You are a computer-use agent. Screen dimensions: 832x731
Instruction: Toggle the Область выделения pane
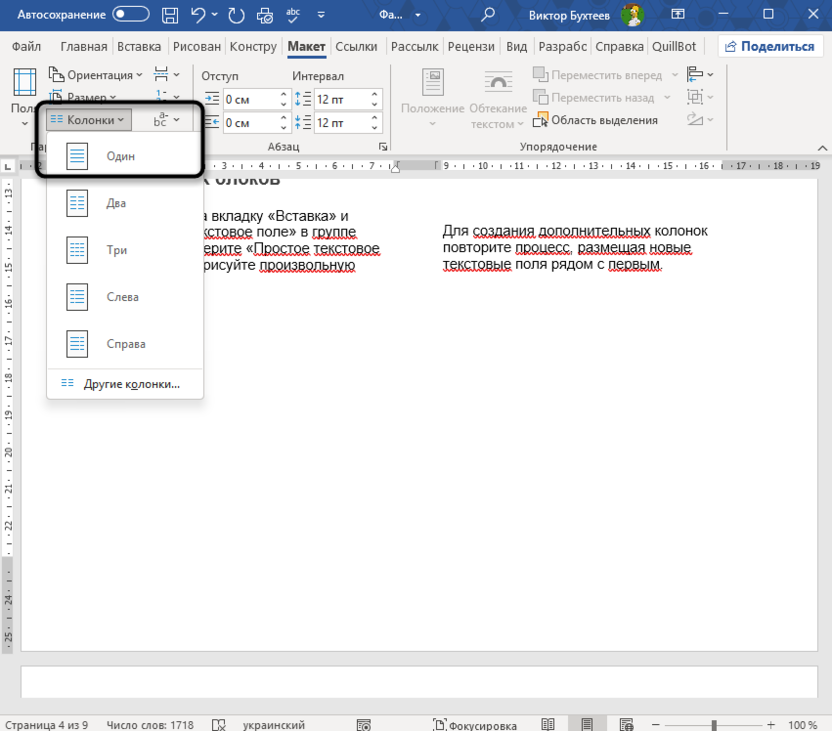(x=596, y=120)
